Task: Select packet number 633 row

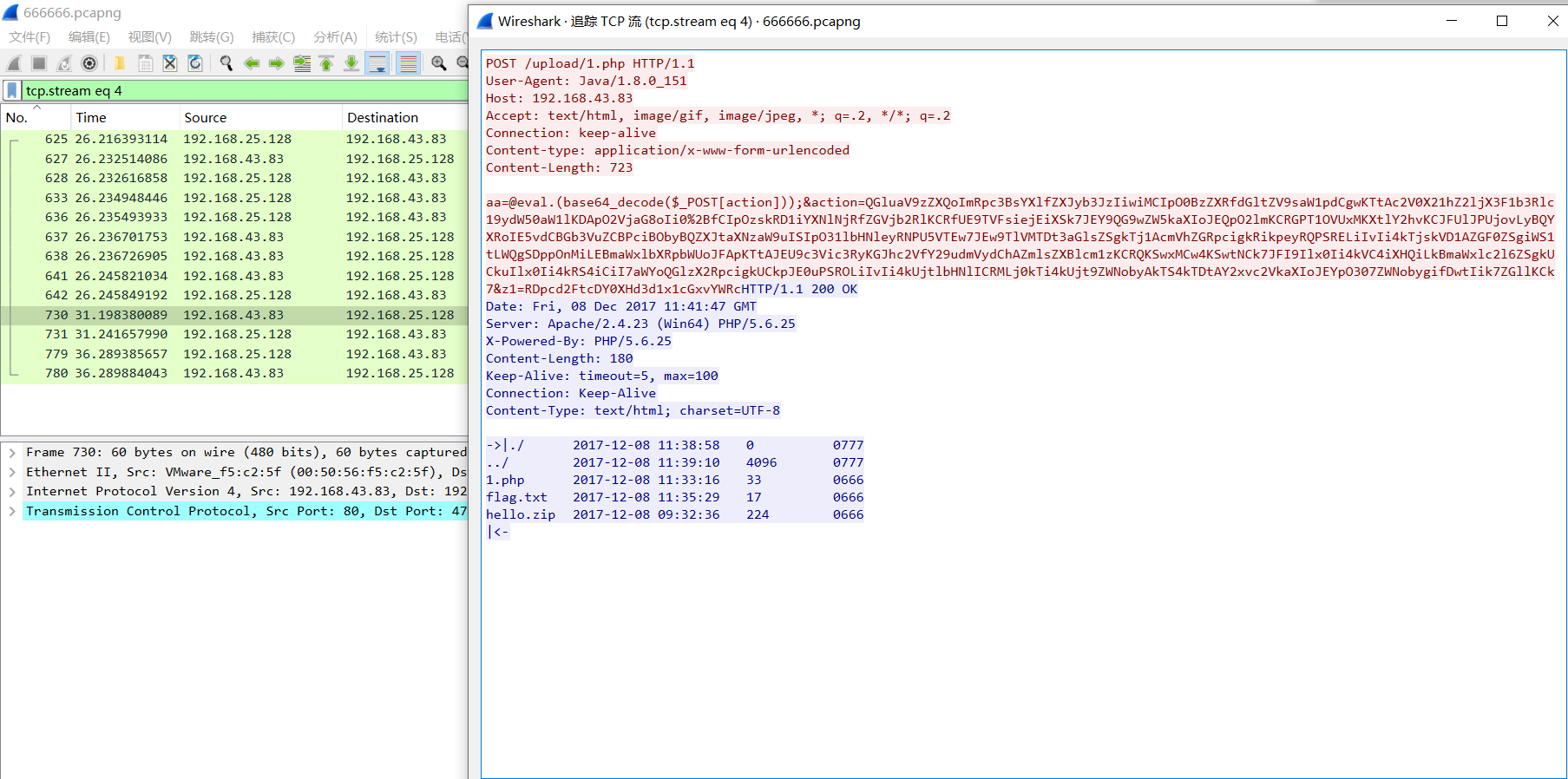Action: (x=234, y=198)
